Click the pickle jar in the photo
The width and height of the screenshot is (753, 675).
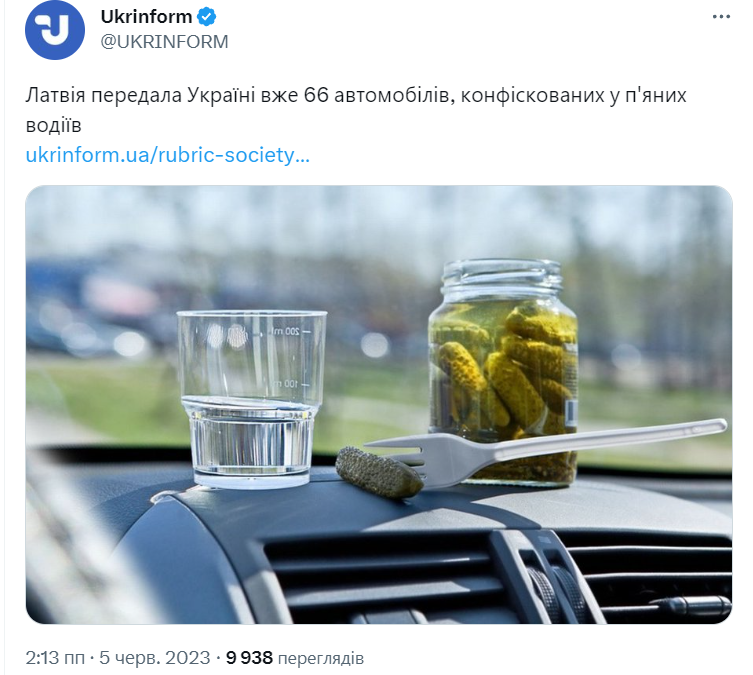point(503,371)
